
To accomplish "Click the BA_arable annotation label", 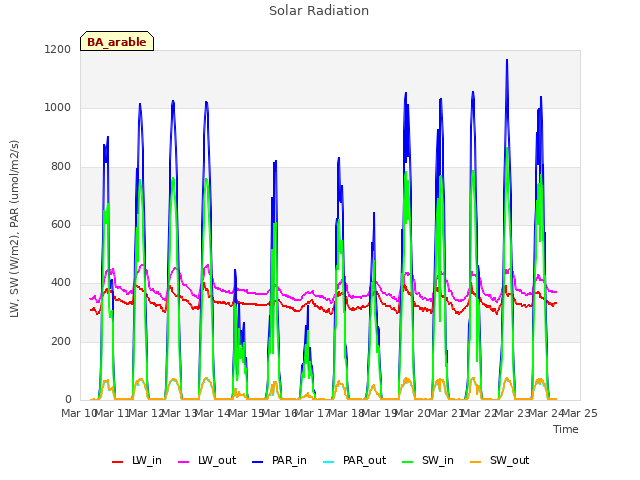I will (x=117, y=42).
